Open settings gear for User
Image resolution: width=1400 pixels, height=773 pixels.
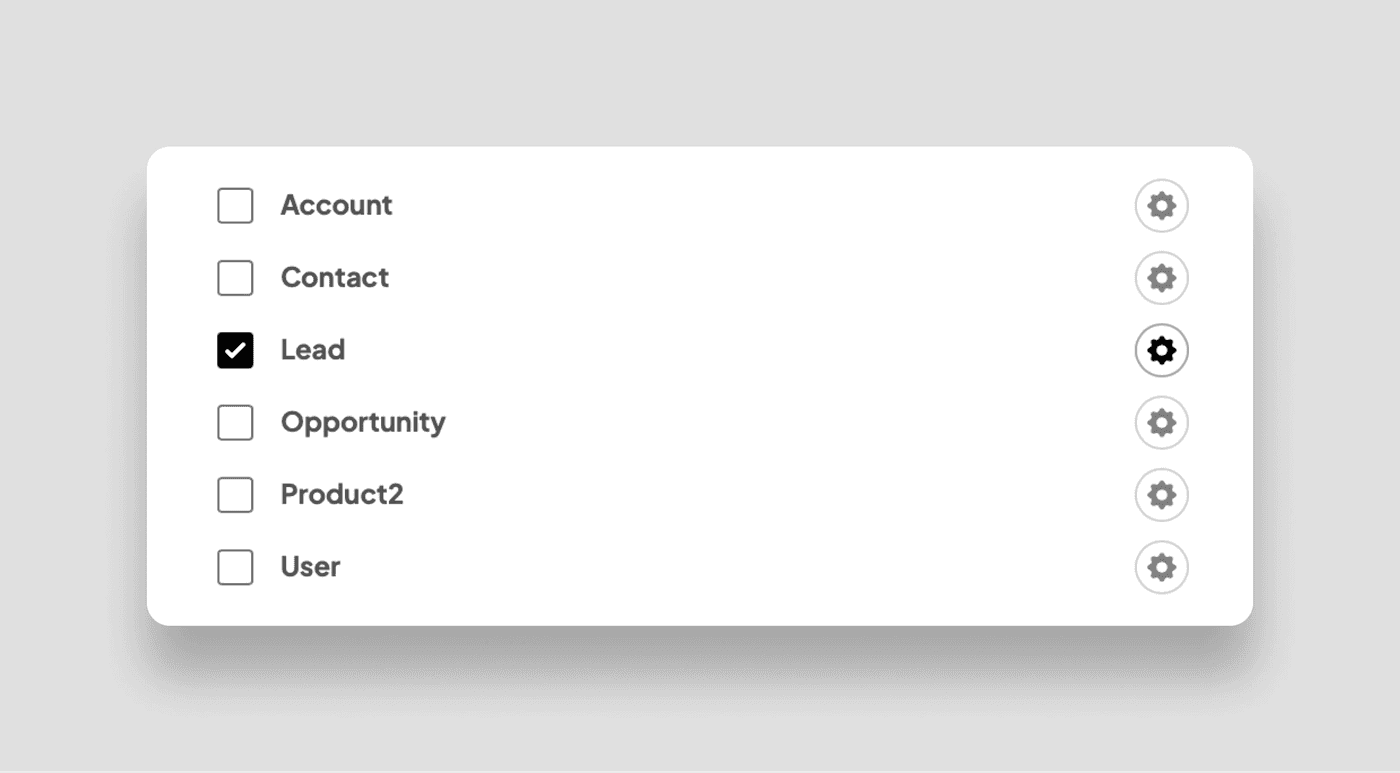tap(1161, 567)
